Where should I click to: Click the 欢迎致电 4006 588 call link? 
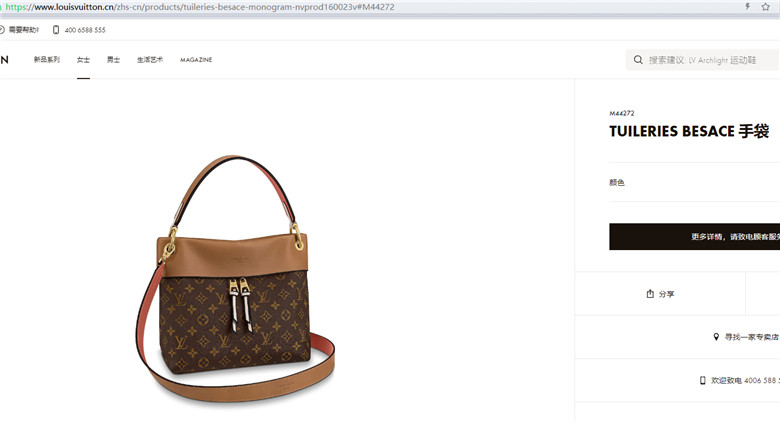click(745, 380)
